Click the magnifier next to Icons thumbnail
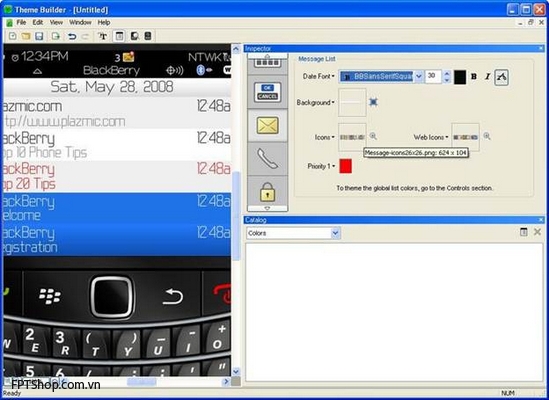 coord(373,136)
